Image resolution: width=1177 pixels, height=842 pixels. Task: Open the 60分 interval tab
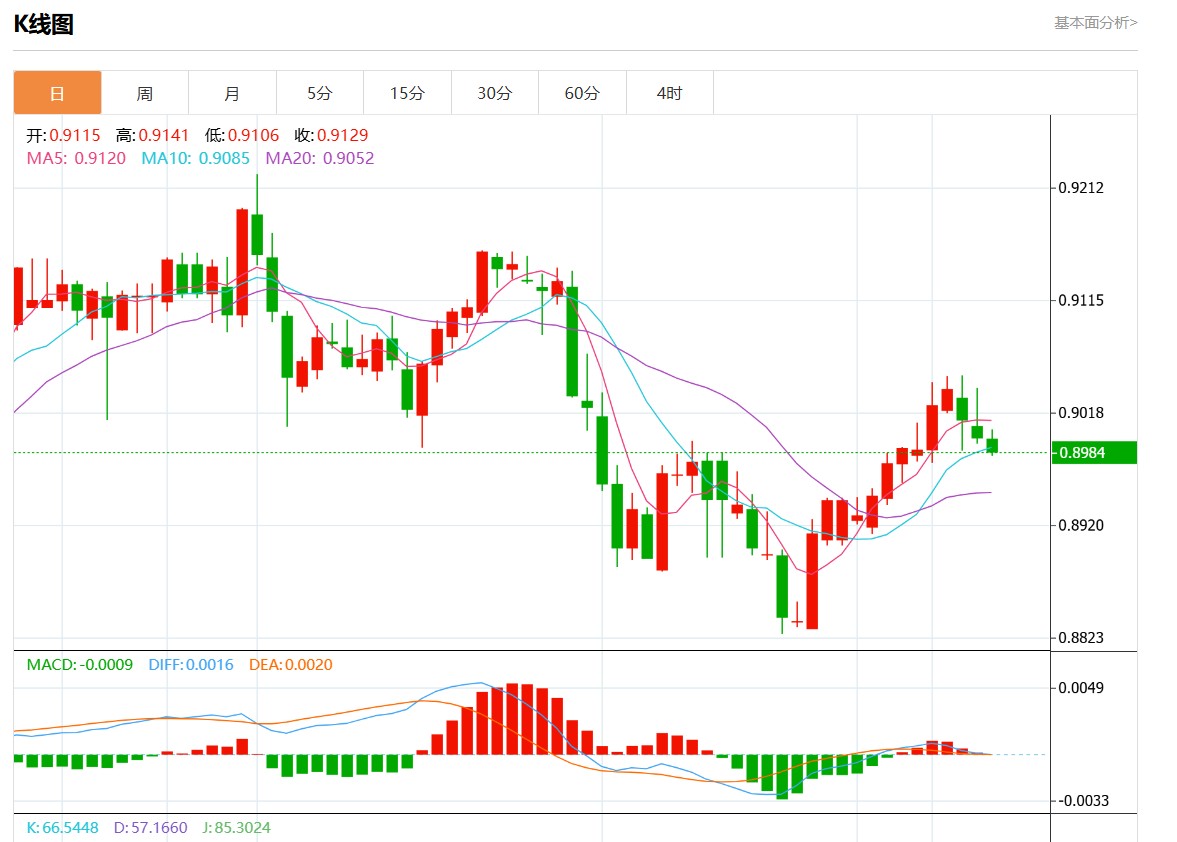[x=582, y=93]
